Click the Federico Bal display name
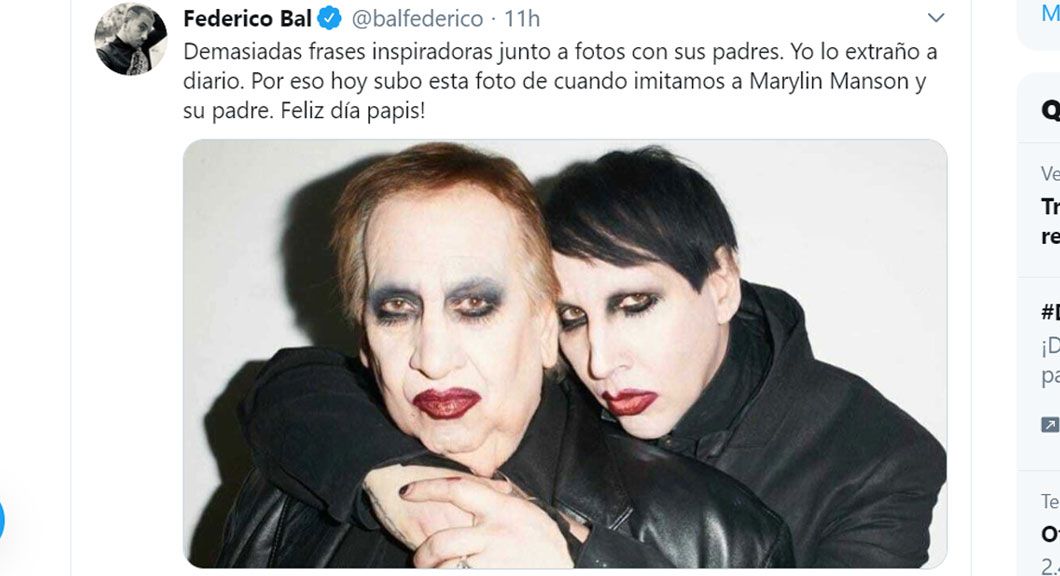Screen dimensions: 1060x576 coord(247,18)
